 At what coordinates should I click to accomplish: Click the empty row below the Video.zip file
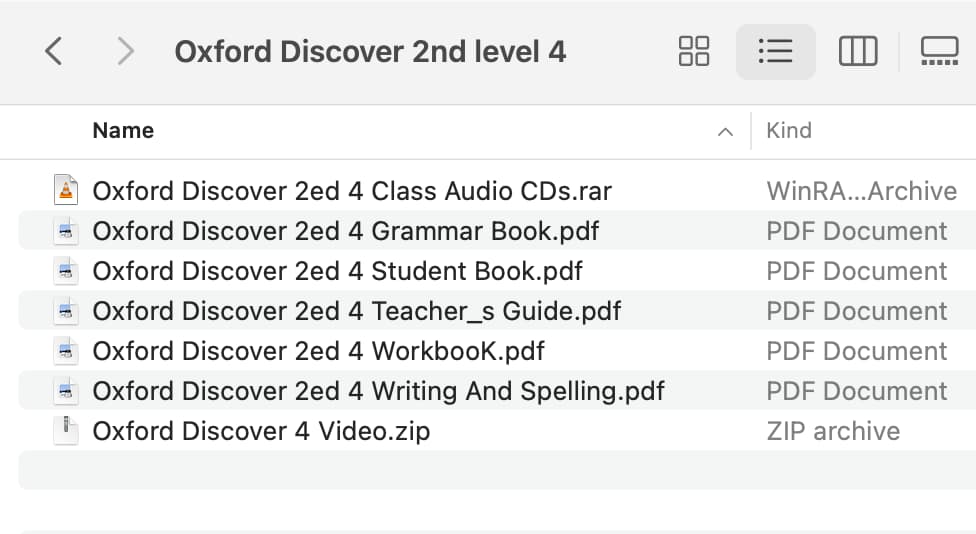coord(497,471)
